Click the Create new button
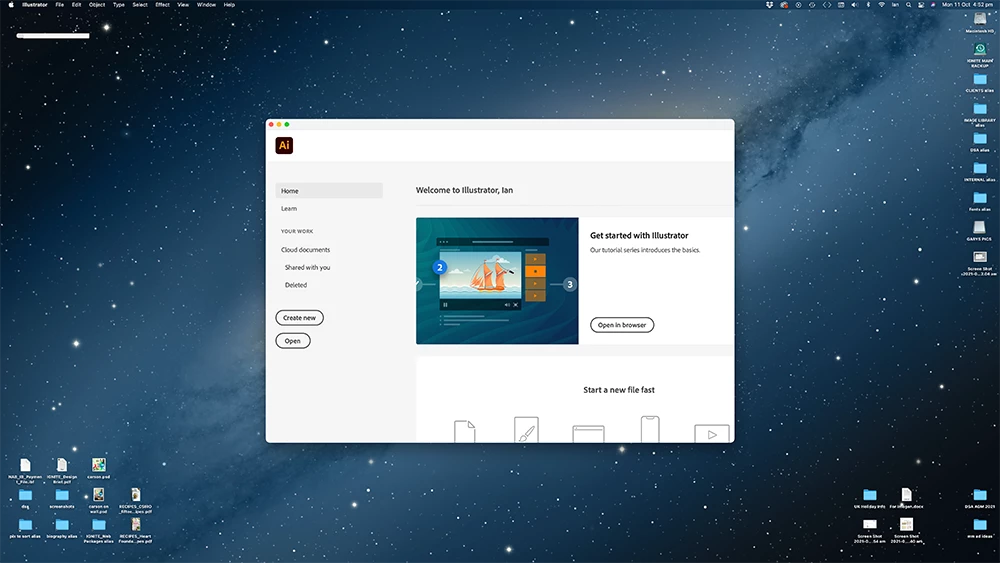 299,318
